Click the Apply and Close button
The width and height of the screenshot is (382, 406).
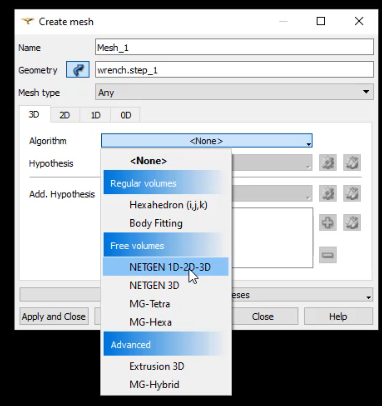54,316
